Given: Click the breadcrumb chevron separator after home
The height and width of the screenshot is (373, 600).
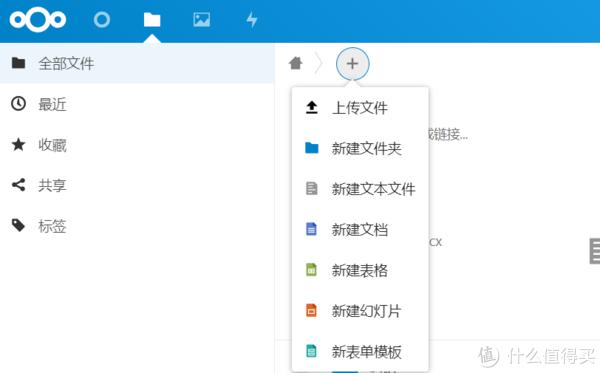Looking at the screenshot, I should (319, 64).
